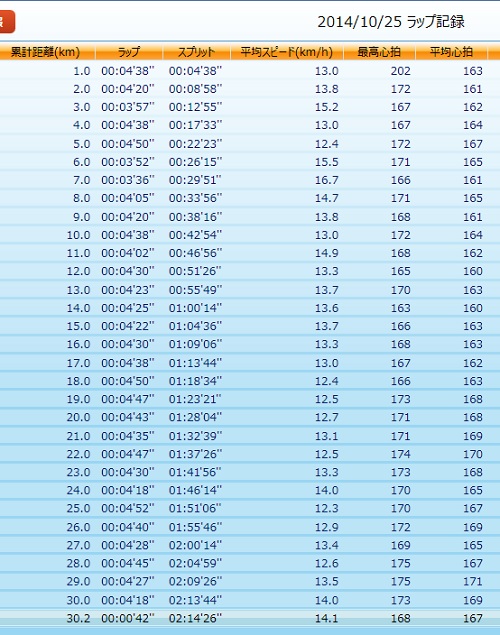The image size is (500, 635).
Task: Click the スプリット column header
Action: pyautogui.click(x=196, y=53)
